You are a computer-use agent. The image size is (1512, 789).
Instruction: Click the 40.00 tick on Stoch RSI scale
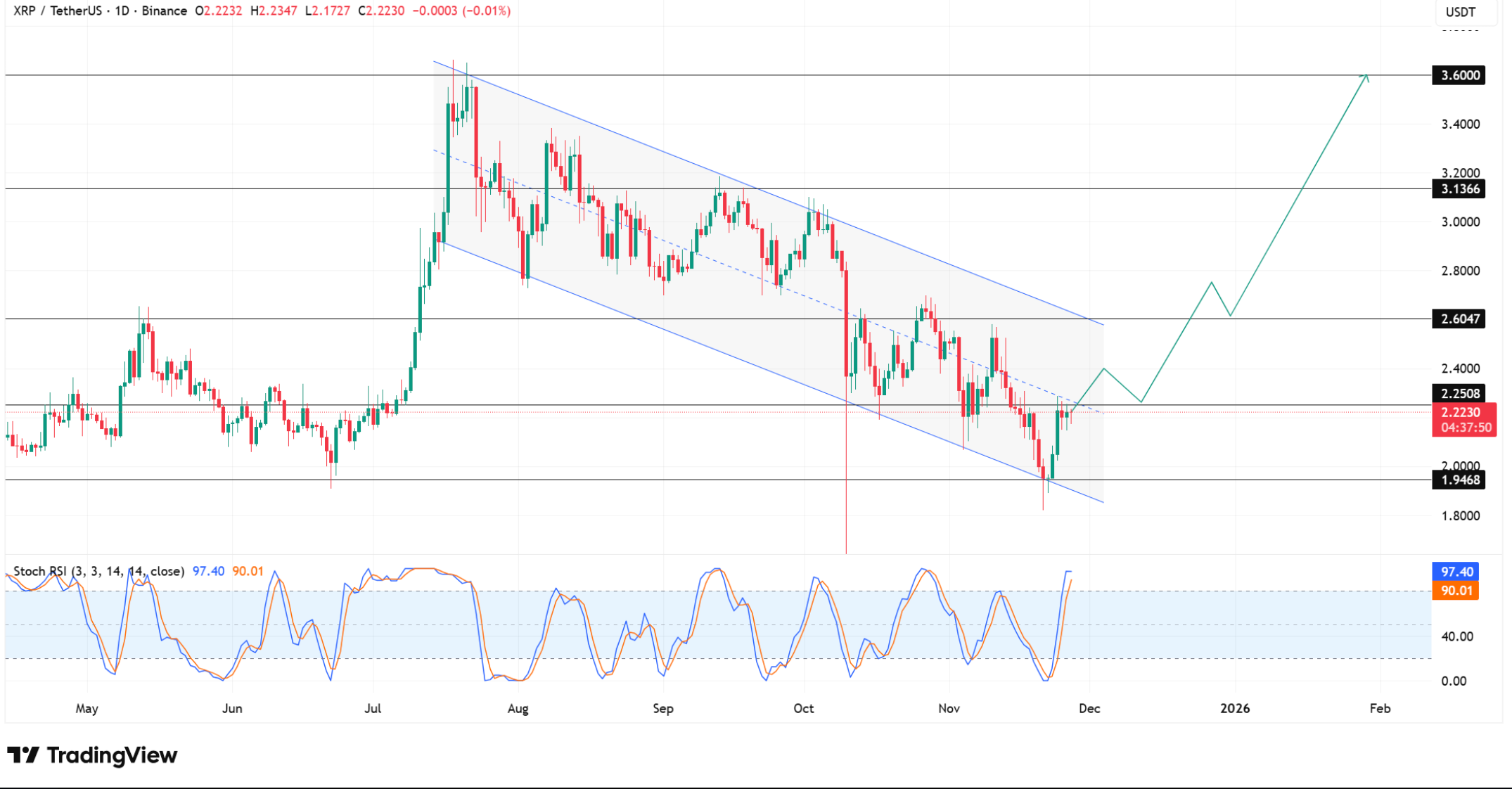1457,636
